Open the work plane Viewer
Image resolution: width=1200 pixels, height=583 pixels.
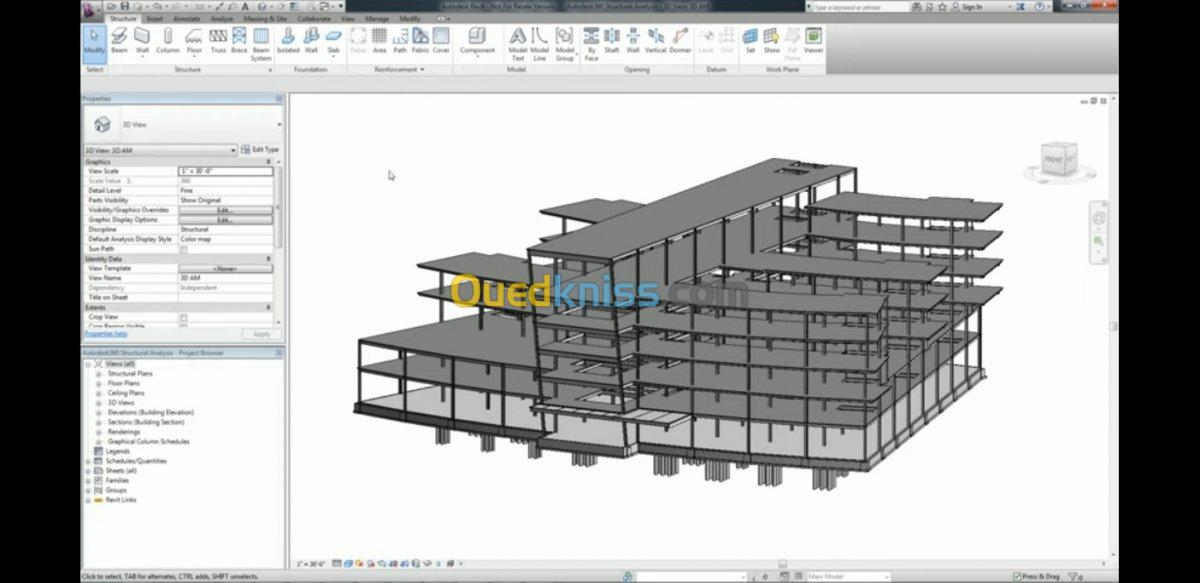click(x=814, y=41)
